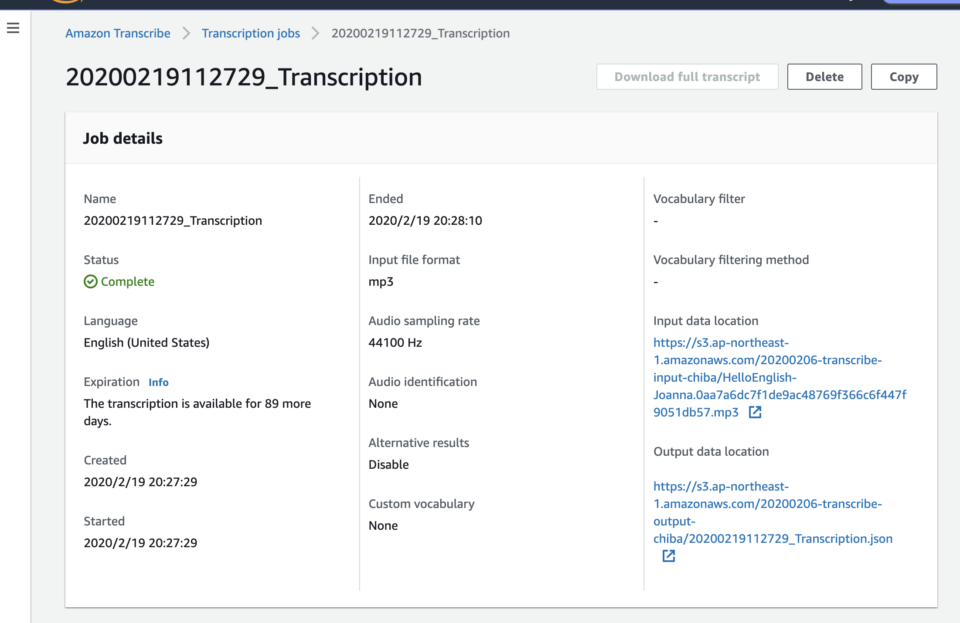Click the Input file format label
Image resolution: width=960 pixels, height=623 pixels.
pos(414,260)
